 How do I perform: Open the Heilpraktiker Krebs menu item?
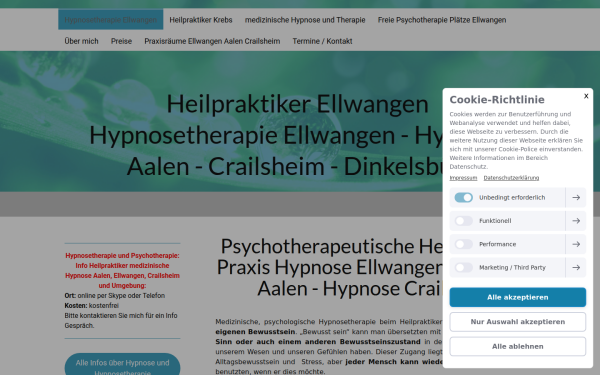[x=201, y=20]
